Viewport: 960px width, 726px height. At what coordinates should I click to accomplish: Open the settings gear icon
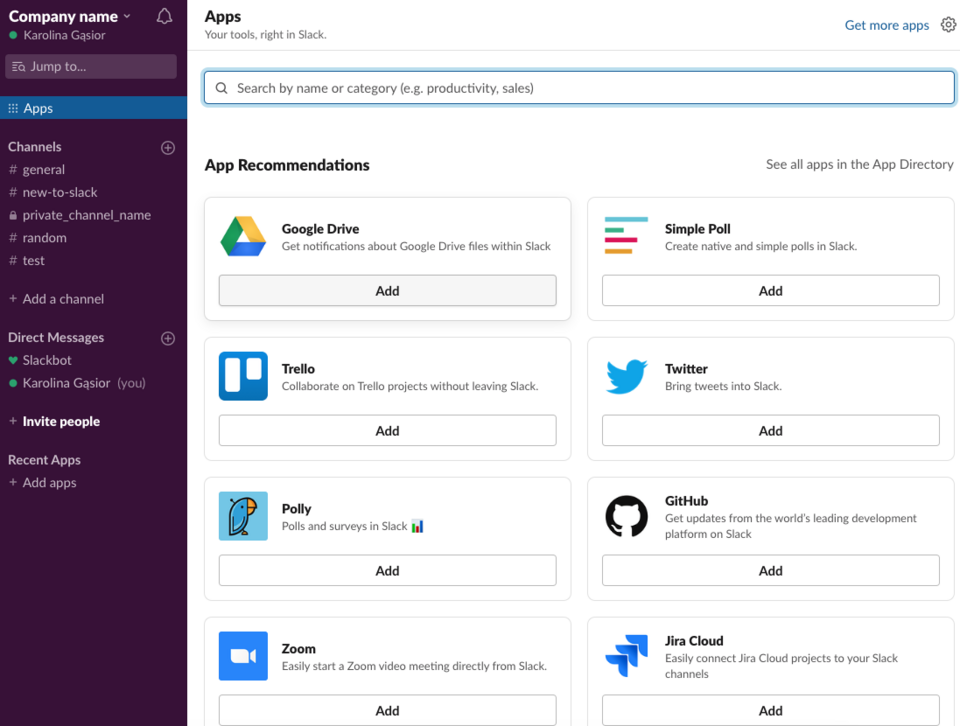tap(948, 24)
